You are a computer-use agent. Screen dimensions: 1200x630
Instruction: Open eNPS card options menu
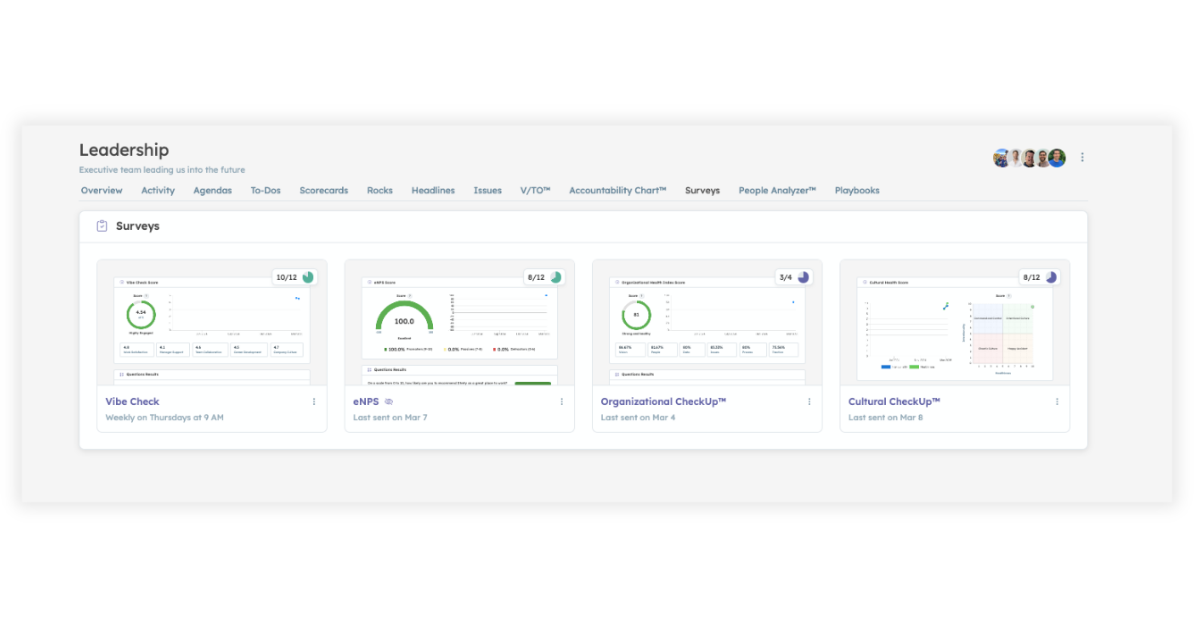click(x=562, y=402)
